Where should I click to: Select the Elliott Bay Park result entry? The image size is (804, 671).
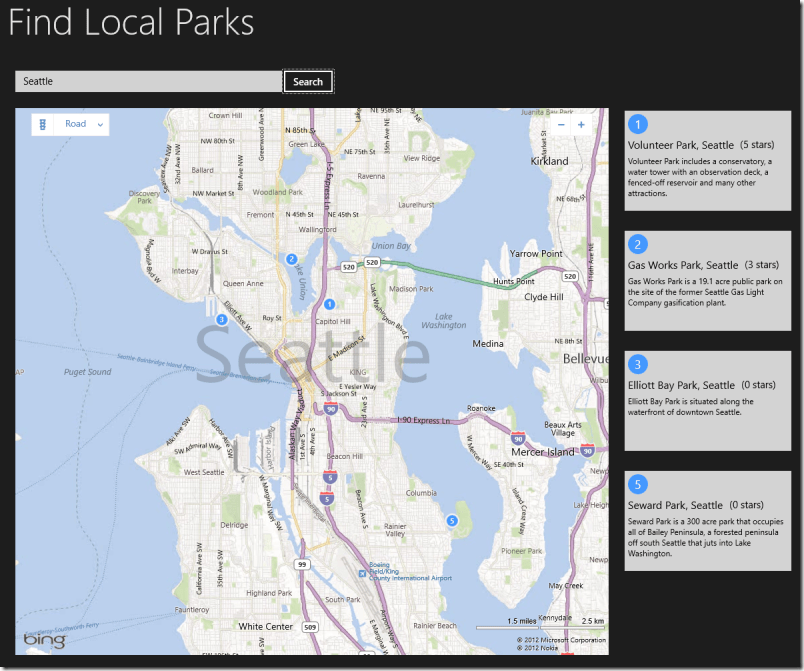point(708,395)
